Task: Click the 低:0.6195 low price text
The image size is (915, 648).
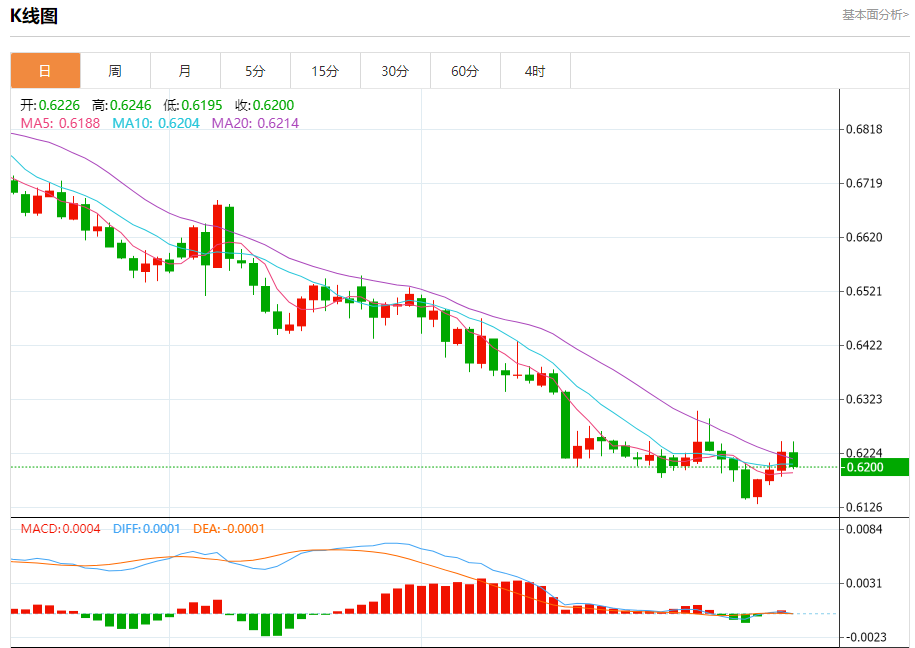Action: click(x=193, y=105)
